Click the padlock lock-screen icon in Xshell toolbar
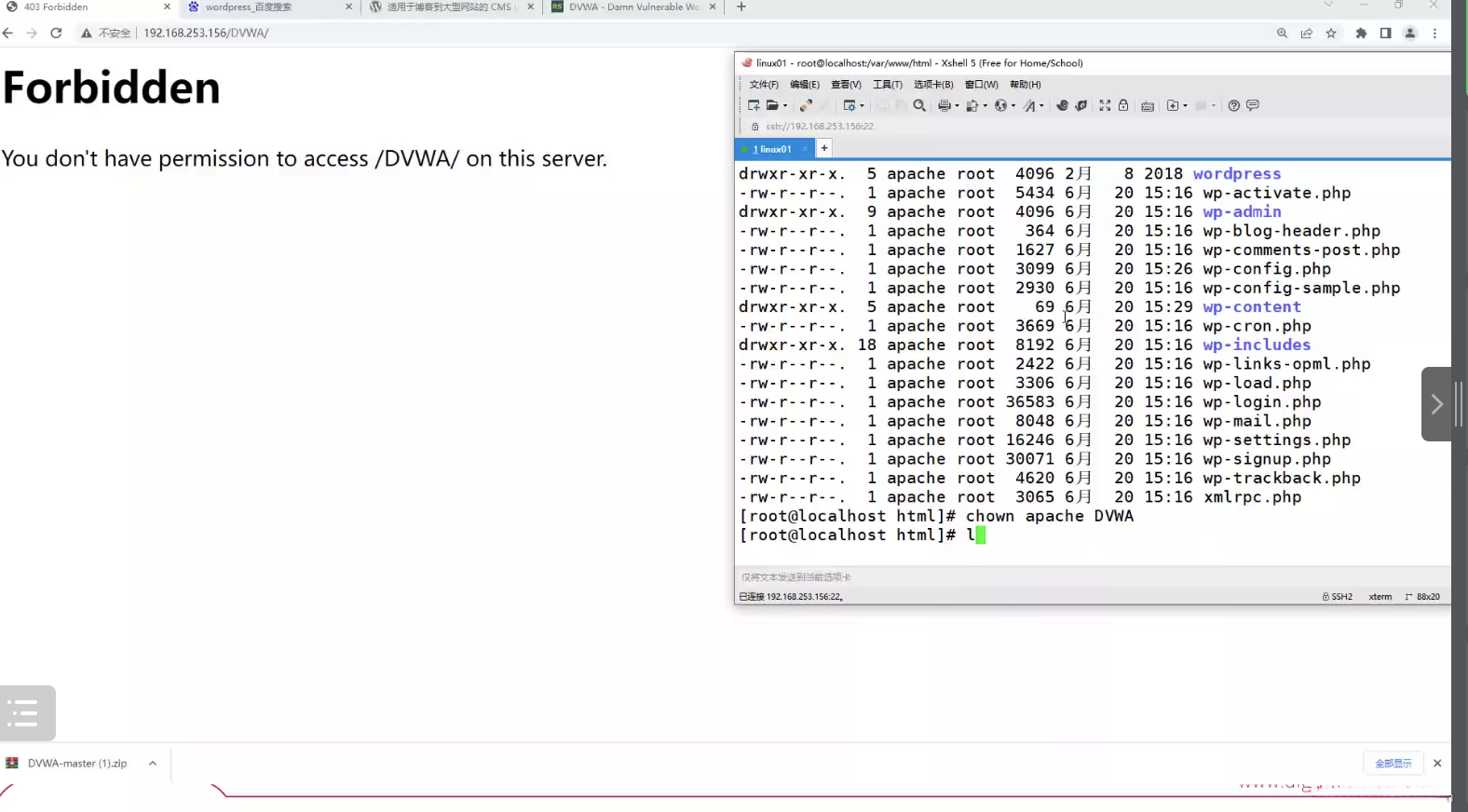1468x812 pixels. coord(1123,106)
